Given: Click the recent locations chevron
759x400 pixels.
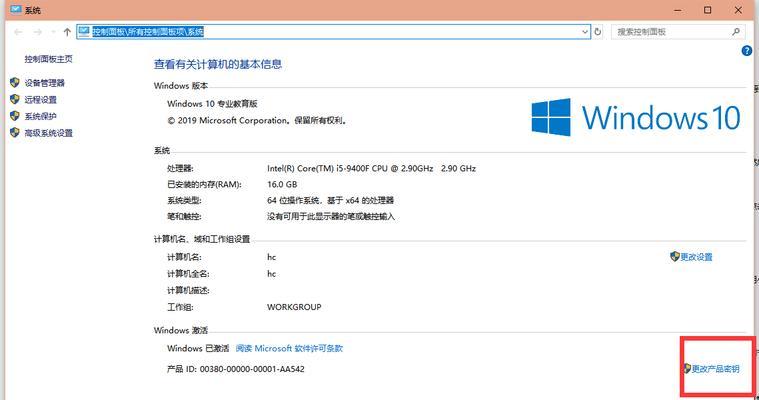Looking at the screenshot, I should (53, 32).
